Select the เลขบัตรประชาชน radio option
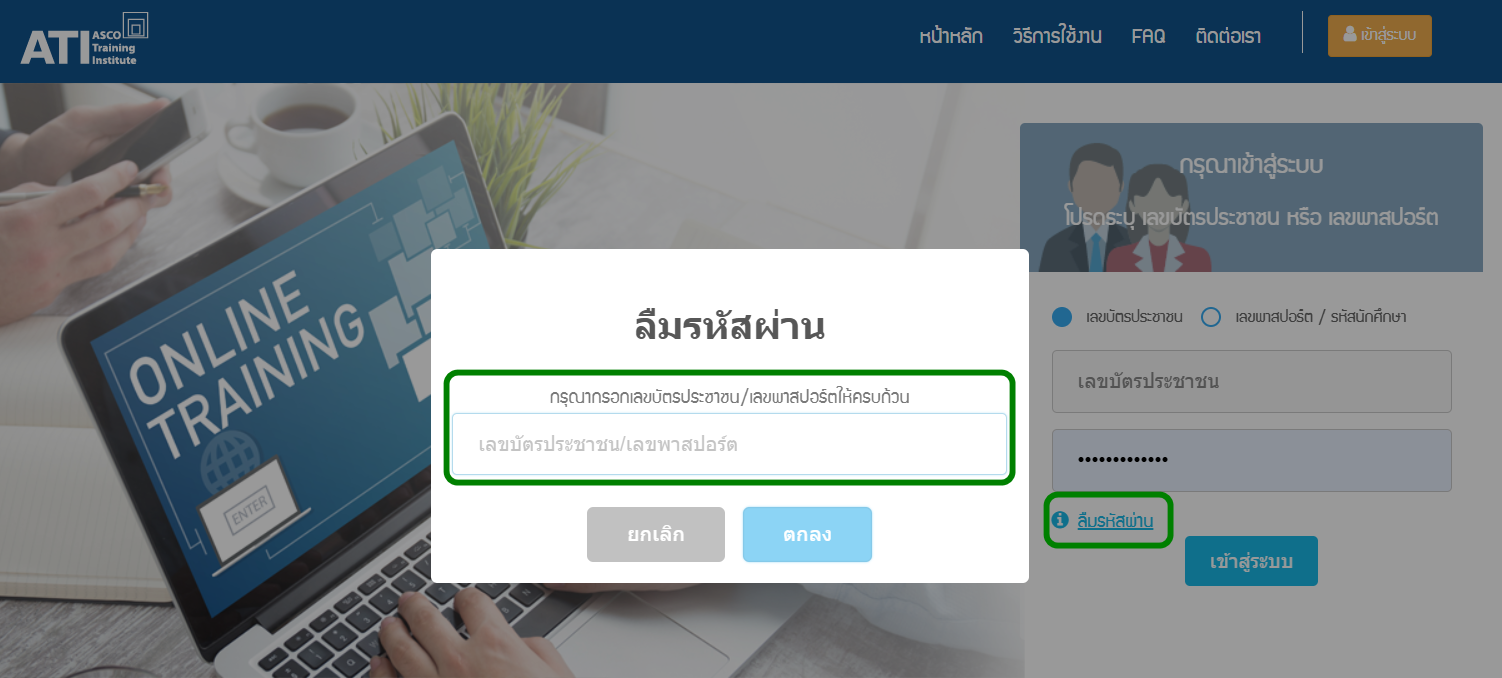Viewport: 1502px width, 678px height. (1062, 317)
